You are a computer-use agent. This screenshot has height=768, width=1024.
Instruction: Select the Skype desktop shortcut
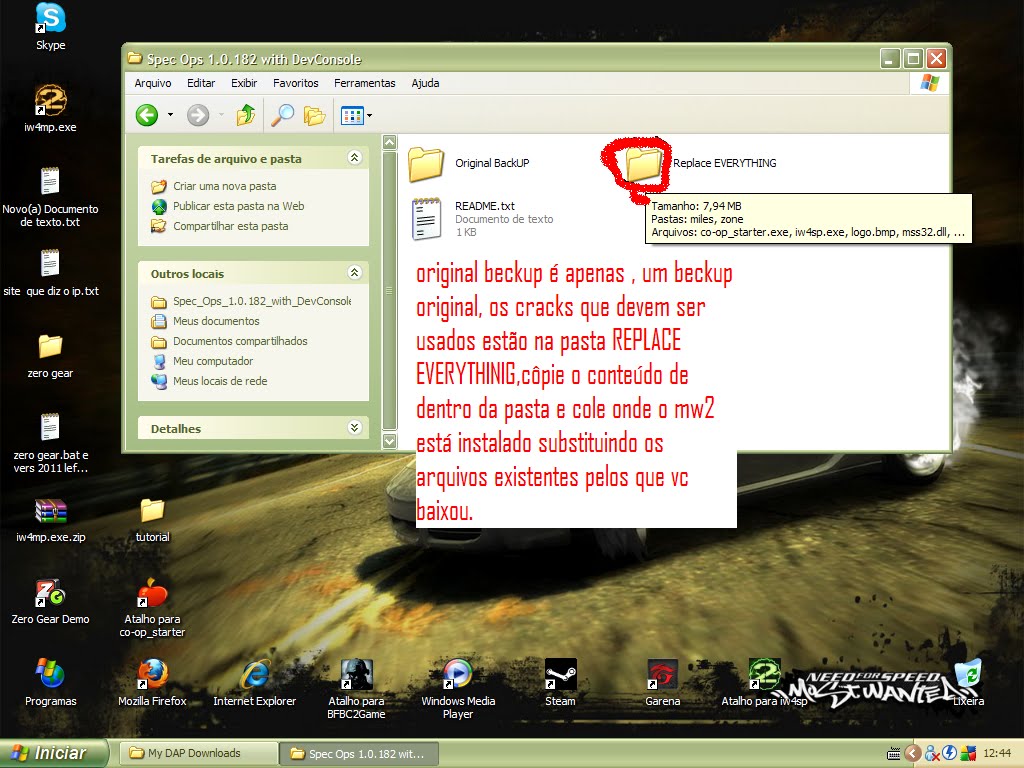pyautogui.click(x=50, y=27)
